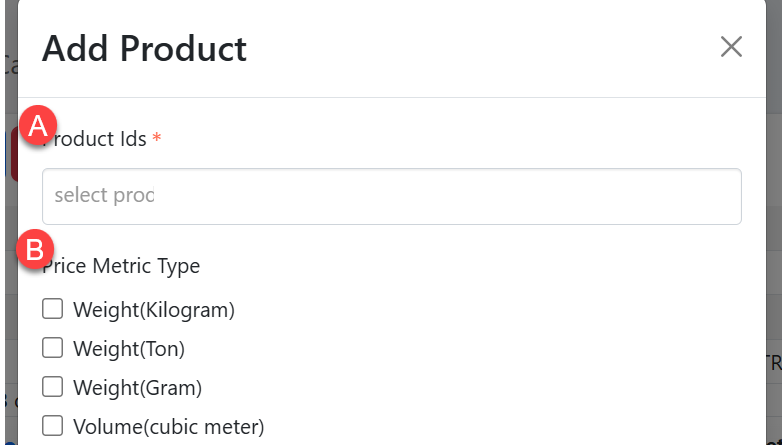Toggle the Volume(cubic meter) checkbox
The width and height of the screenshot is (782, 445).
click(52, 427)
